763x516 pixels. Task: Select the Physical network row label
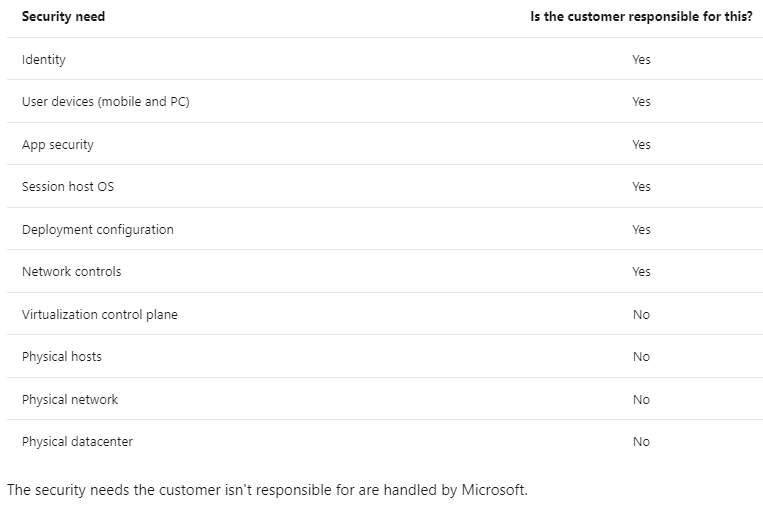point(70,400)
